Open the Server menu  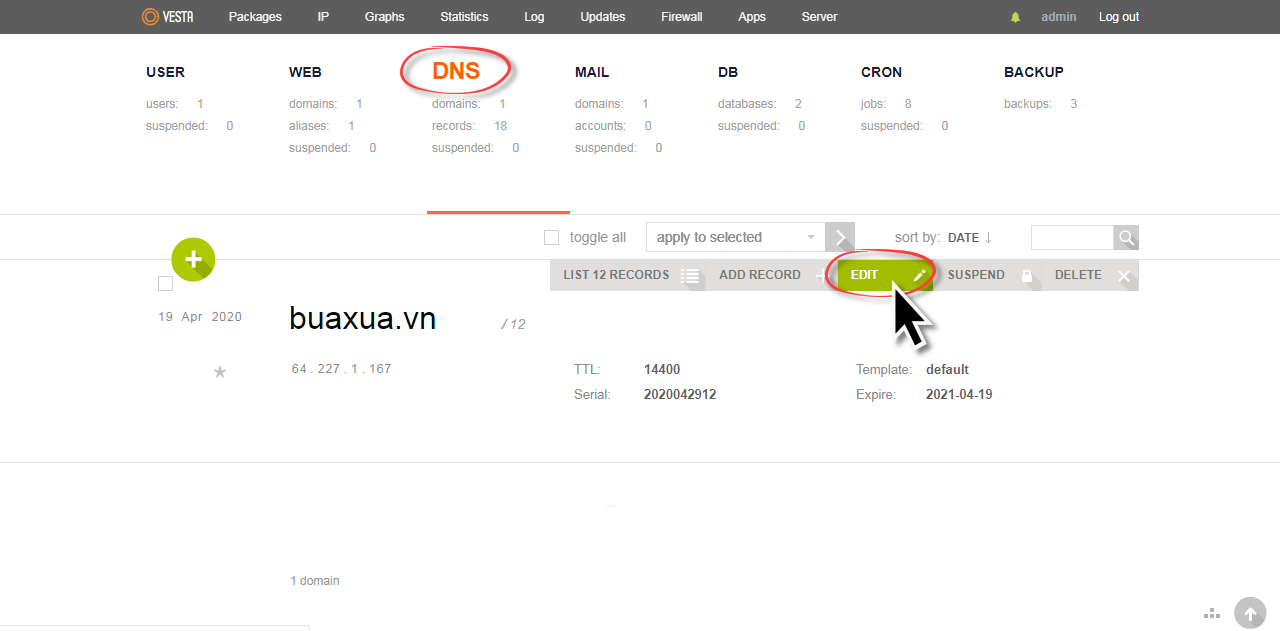[819, 17]
